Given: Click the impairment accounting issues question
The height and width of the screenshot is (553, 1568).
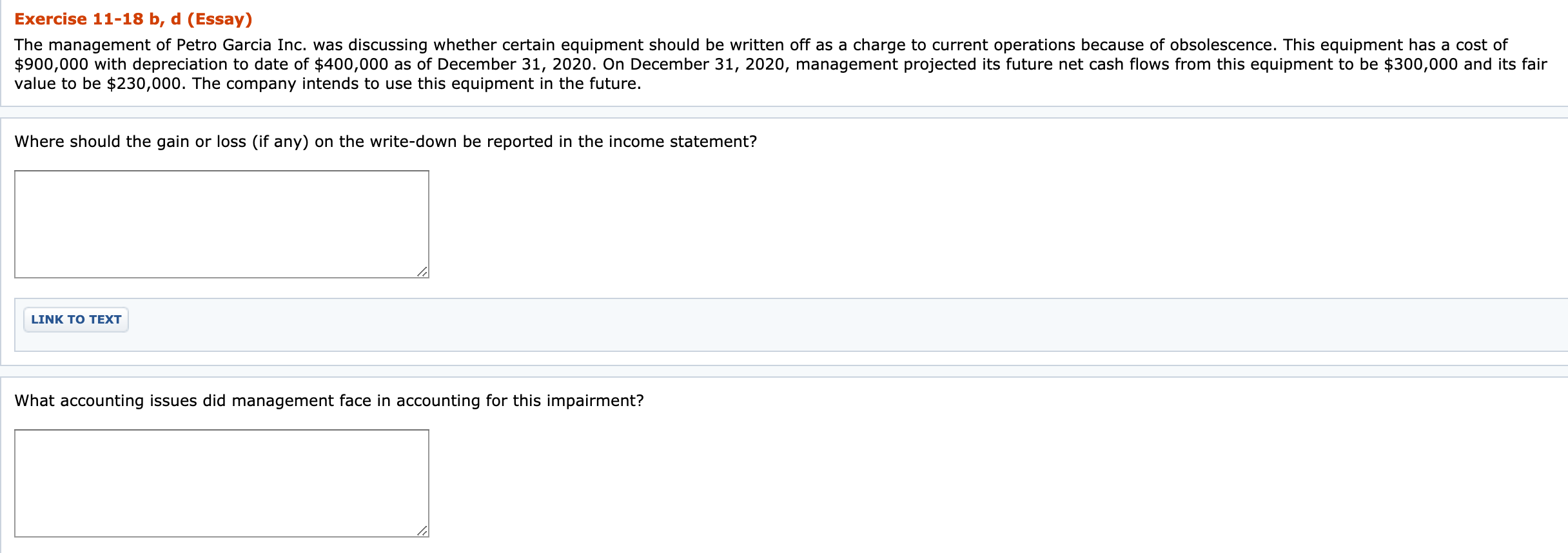Looking at the screenshot, I should (x=329, y=400).
